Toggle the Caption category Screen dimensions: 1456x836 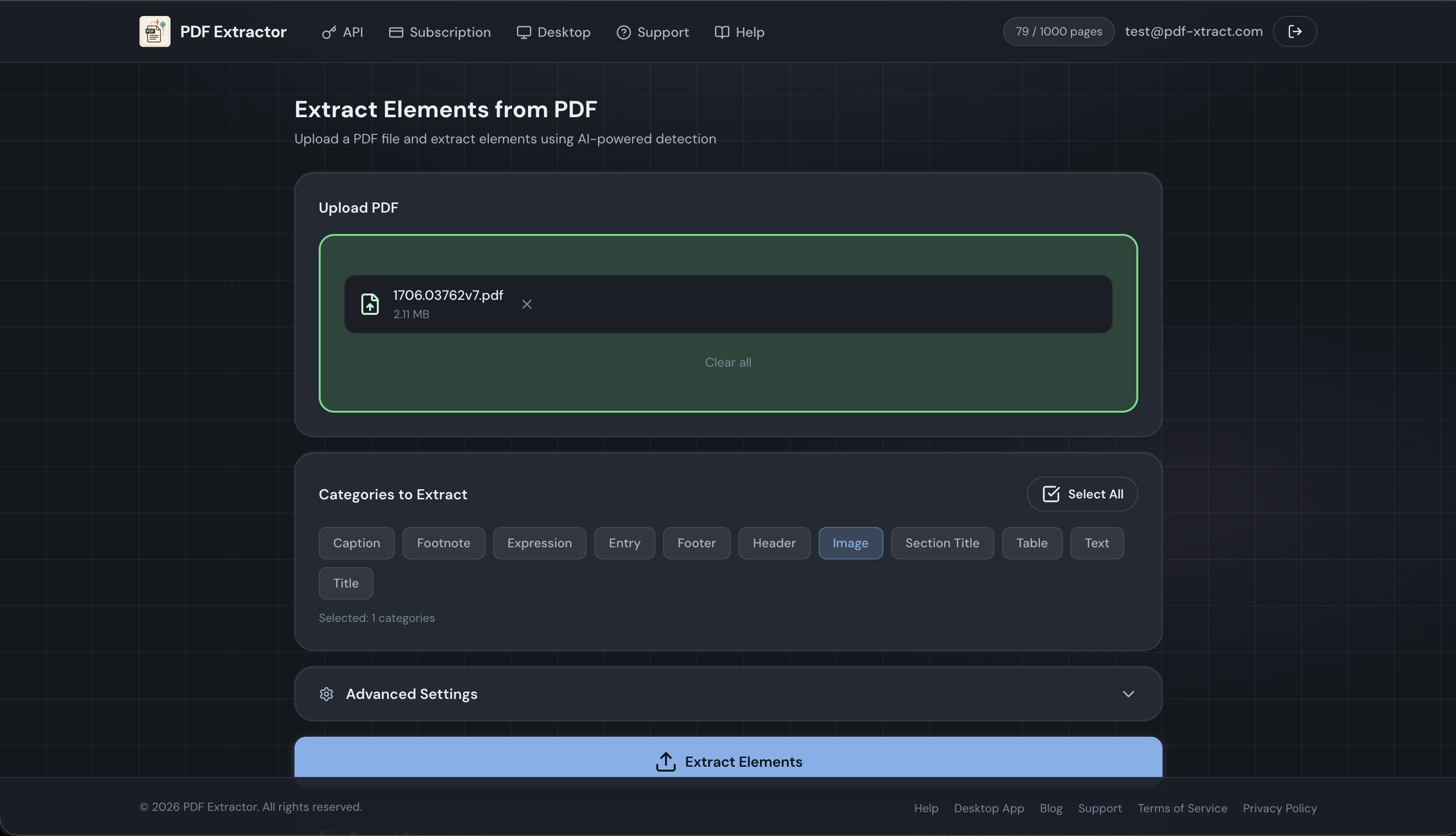356,543
